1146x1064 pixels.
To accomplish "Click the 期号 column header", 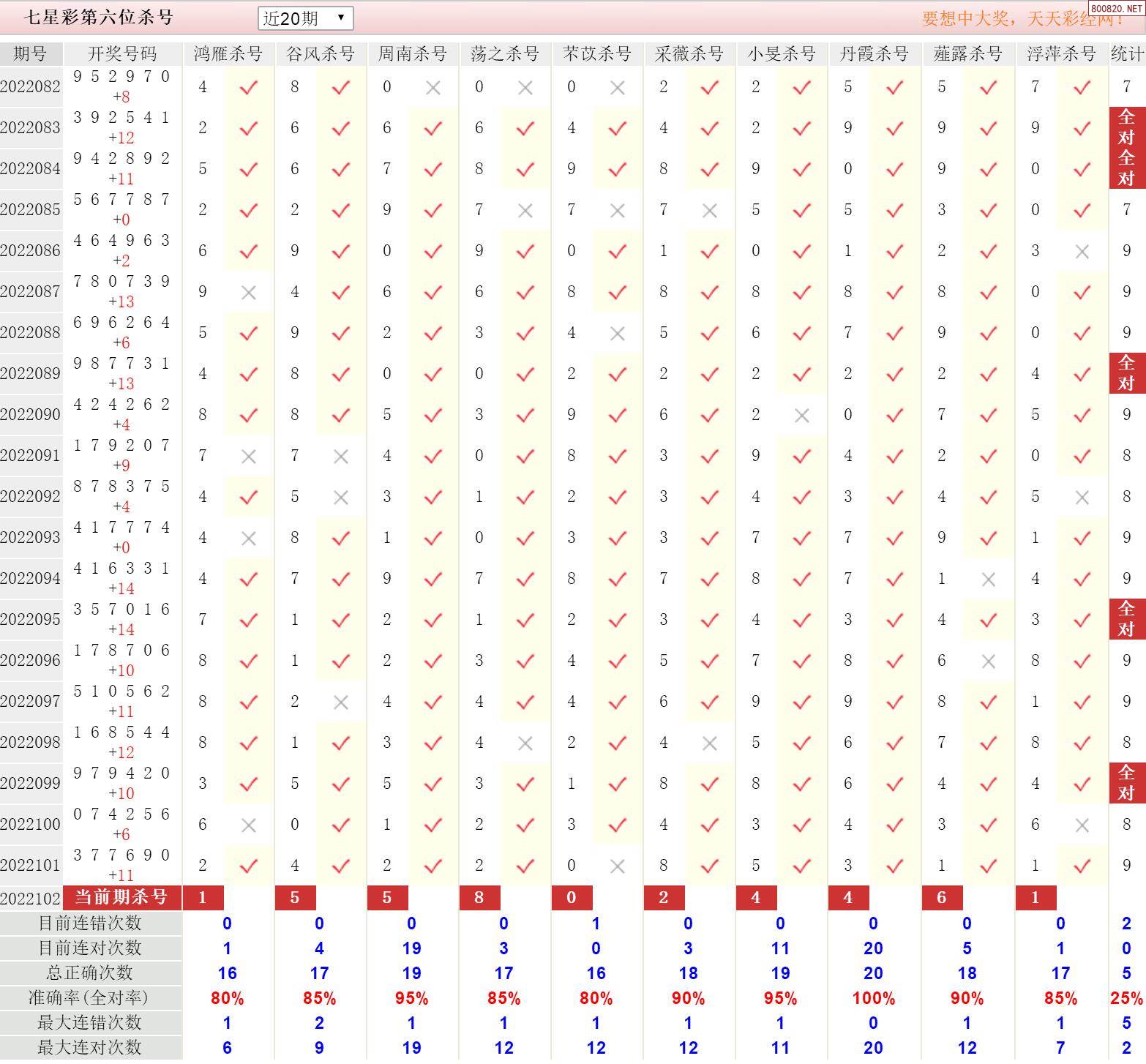I will (31, 53).
